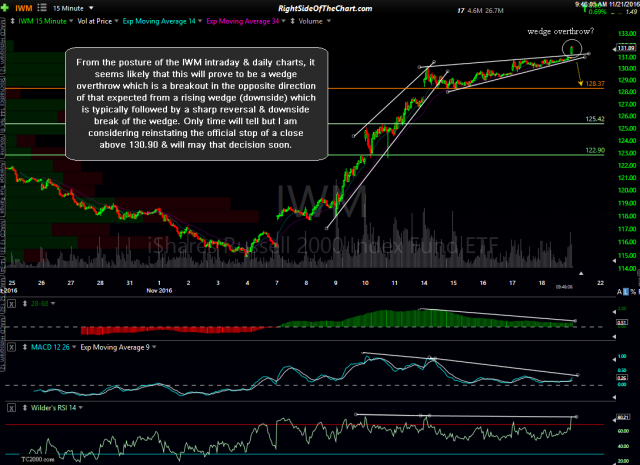Click the 26.7M volume value in header
Image resolution: width=640 pixels, height=465 pixels.
[x=494, y=11]
